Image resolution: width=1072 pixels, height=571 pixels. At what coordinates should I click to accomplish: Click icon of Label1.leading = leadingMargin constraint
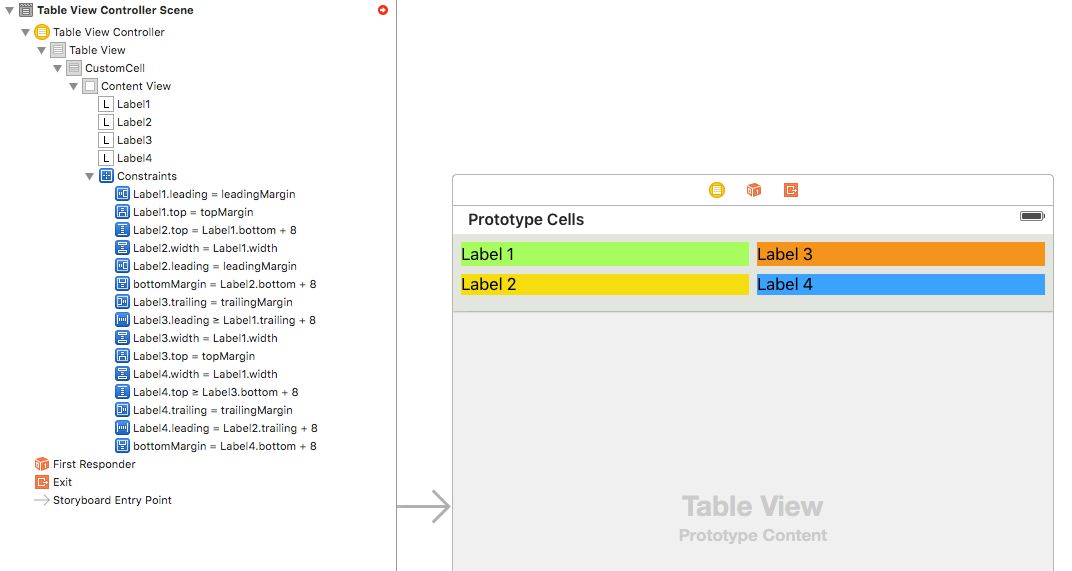click(122, 194)
